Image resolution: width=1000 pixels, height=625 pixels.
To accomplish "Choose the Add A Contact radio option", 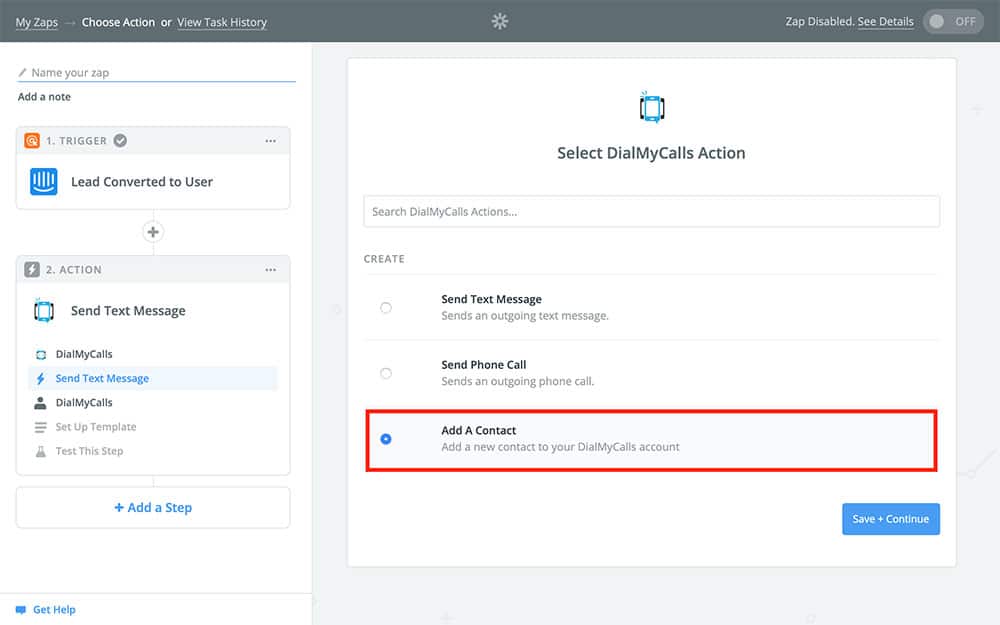I will pos(386,439).
